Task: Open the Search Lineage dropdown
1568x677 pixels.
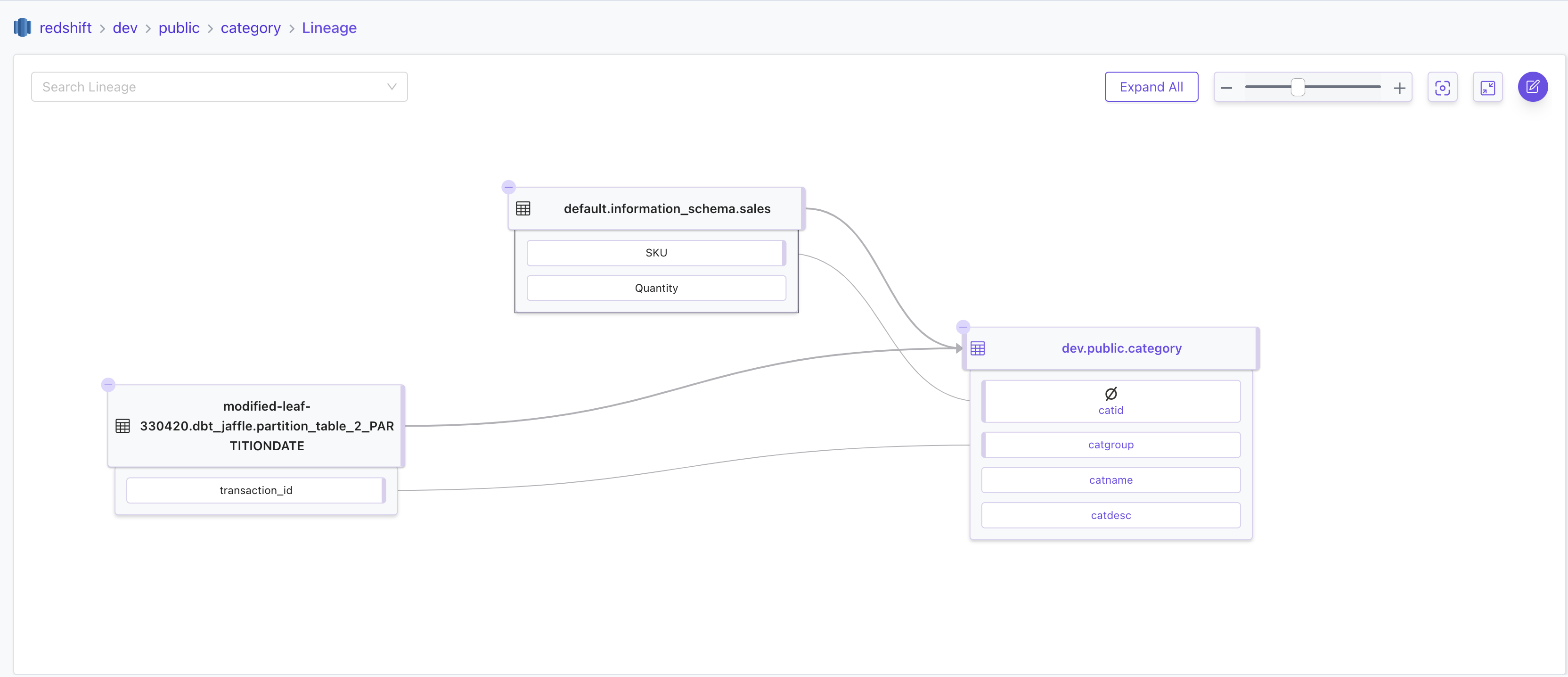Action: 392,86
